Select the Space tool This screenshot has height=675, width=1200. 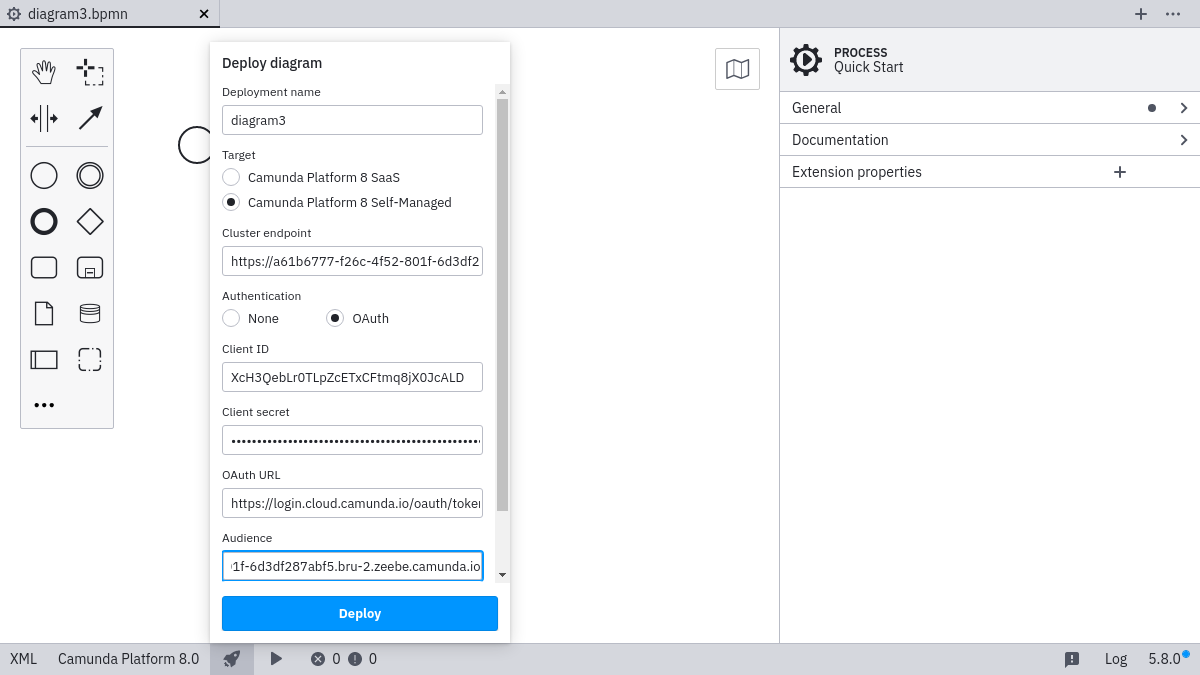(44, 118)
